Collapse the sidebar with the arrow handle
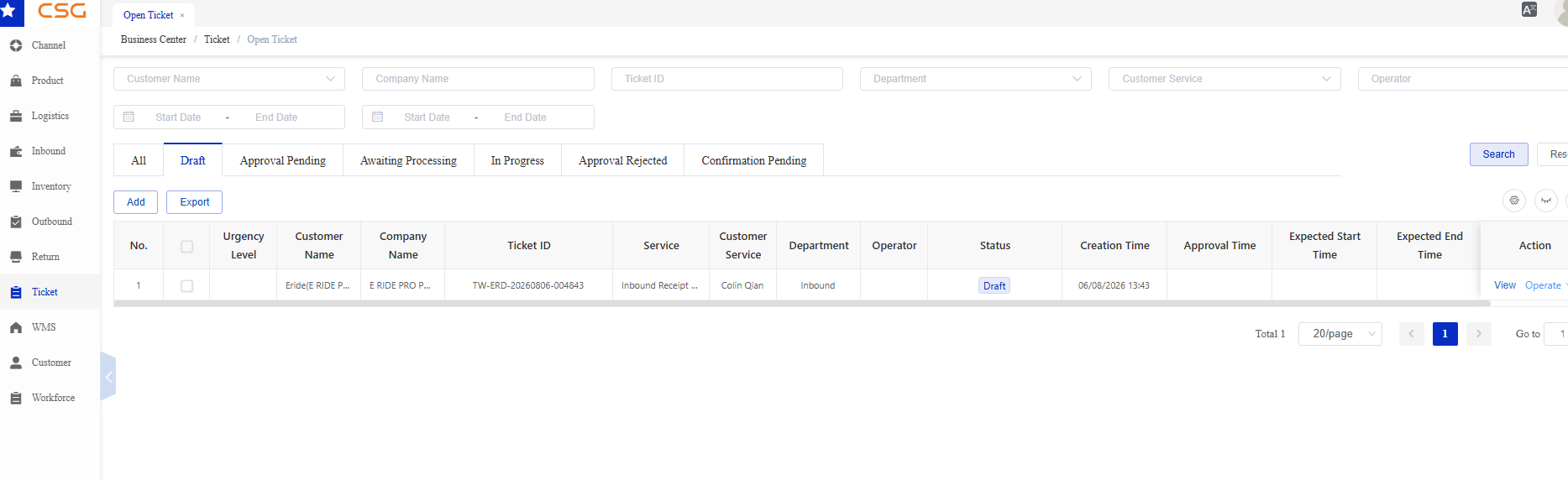 coord(108,377)
